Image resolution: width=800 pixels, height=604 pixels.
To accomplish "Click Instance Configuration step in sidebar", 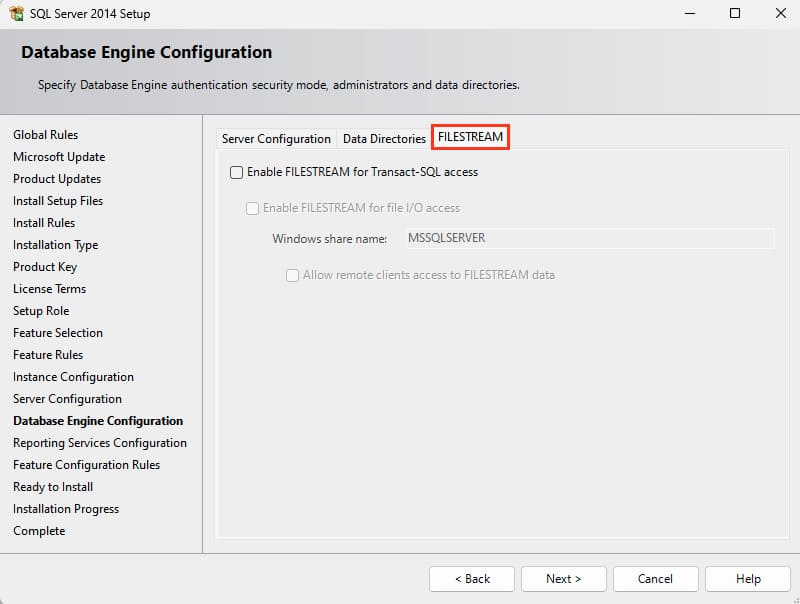I will pyautogui.click(x=73, y=377).
